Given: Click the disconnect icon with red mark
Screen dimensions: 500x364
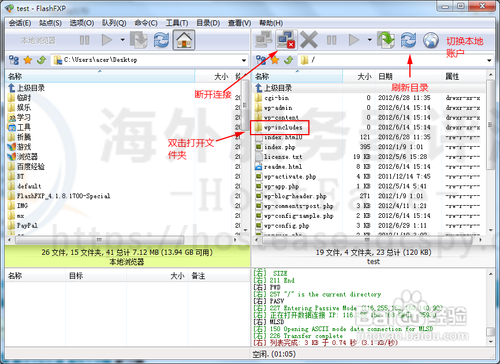Looking at the screenshot, I should point(286,40).
